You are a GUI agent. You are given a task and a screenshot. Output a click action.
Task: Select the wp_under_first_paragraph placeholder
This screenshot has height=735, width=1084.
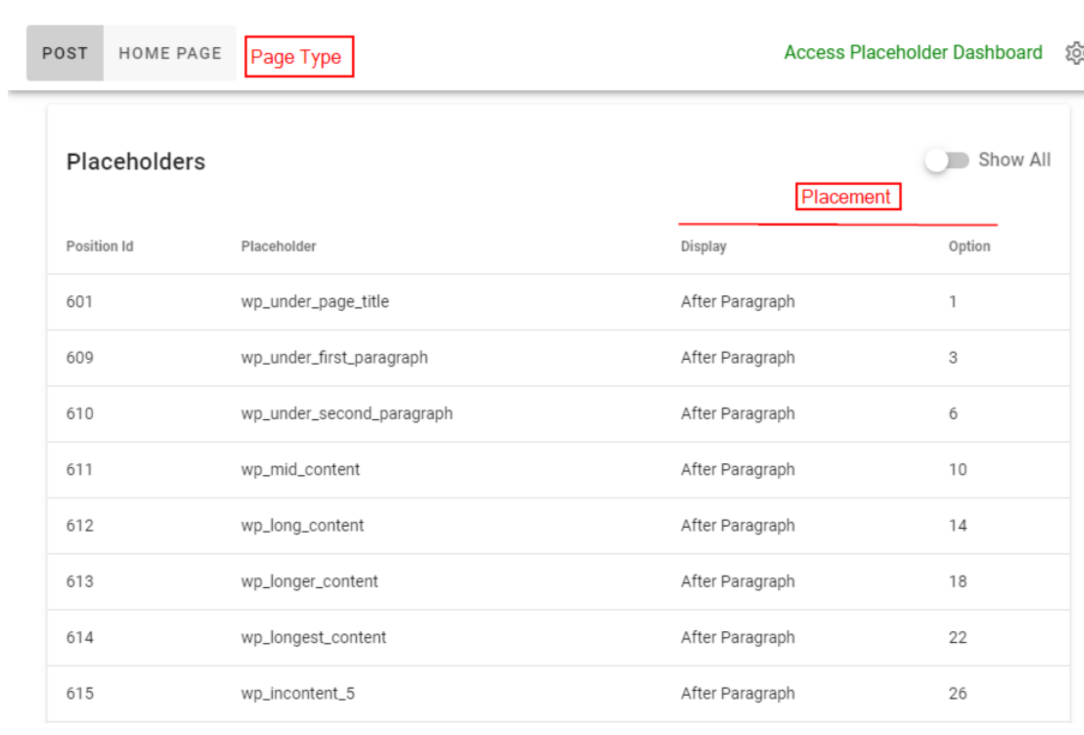pos(334,357)
